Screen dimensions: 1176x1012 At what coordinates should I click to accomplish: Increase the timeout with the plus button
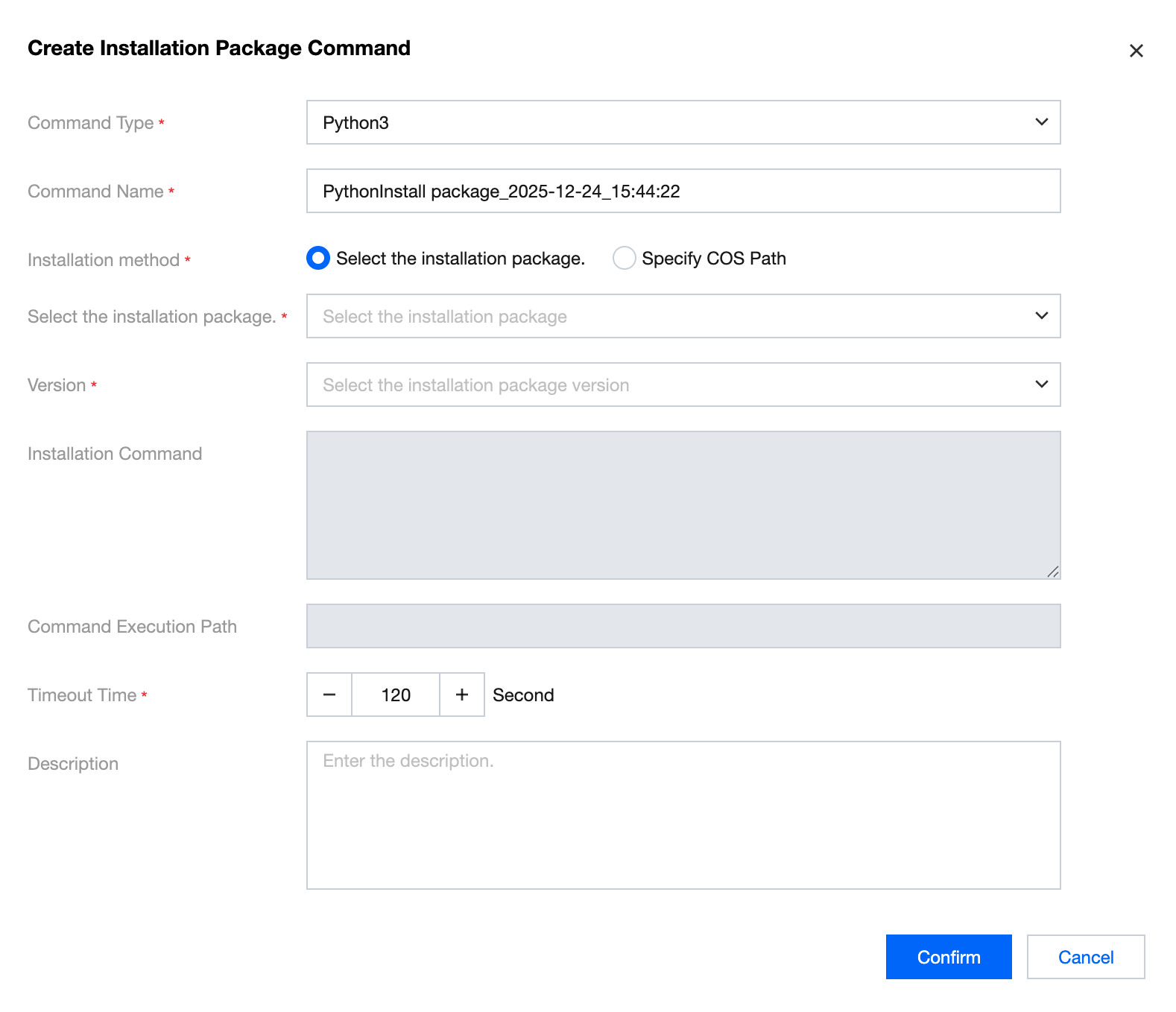[462, 695]
